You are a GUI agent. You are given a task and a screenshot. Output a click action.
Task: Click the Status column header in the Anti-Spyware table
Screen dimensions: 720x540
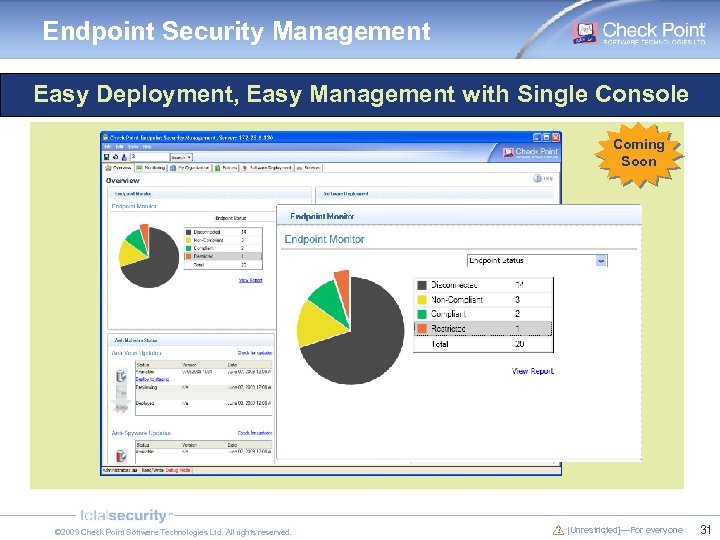pos(158,445)
